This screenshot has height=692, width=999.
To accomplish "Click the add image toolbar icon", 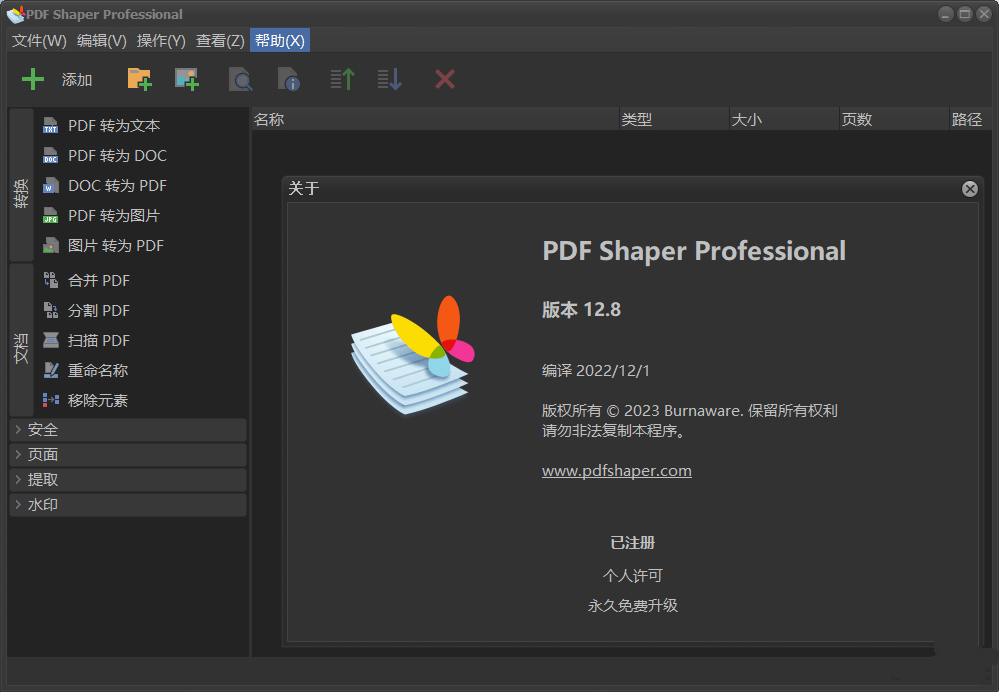I will point(187,79).
